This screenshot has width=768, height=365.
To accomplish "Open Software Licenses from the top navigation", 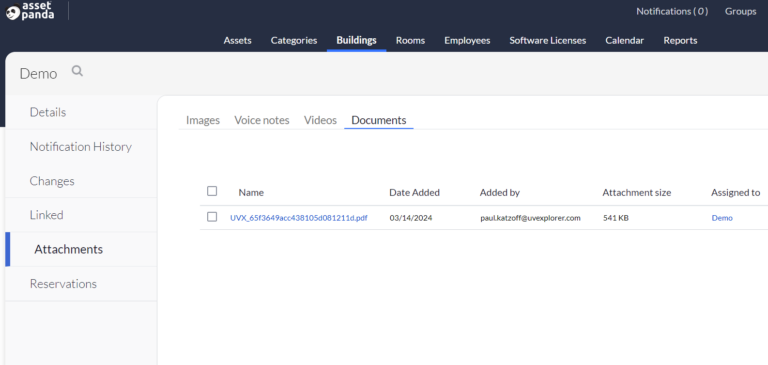I will [548, 41].
